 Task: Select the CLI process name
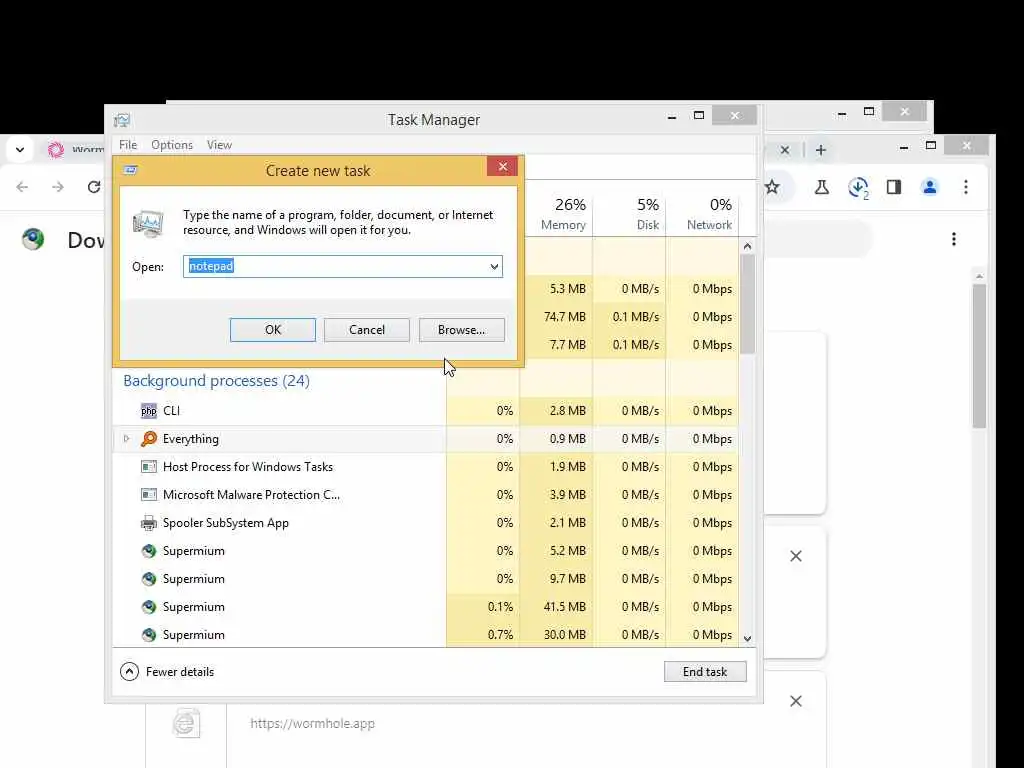click(x=171, y=411)
